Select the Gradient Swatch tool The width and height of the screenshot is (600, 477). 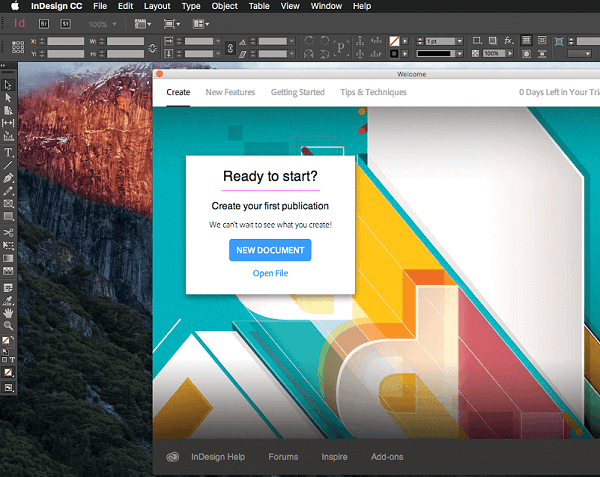pos(8,258)
